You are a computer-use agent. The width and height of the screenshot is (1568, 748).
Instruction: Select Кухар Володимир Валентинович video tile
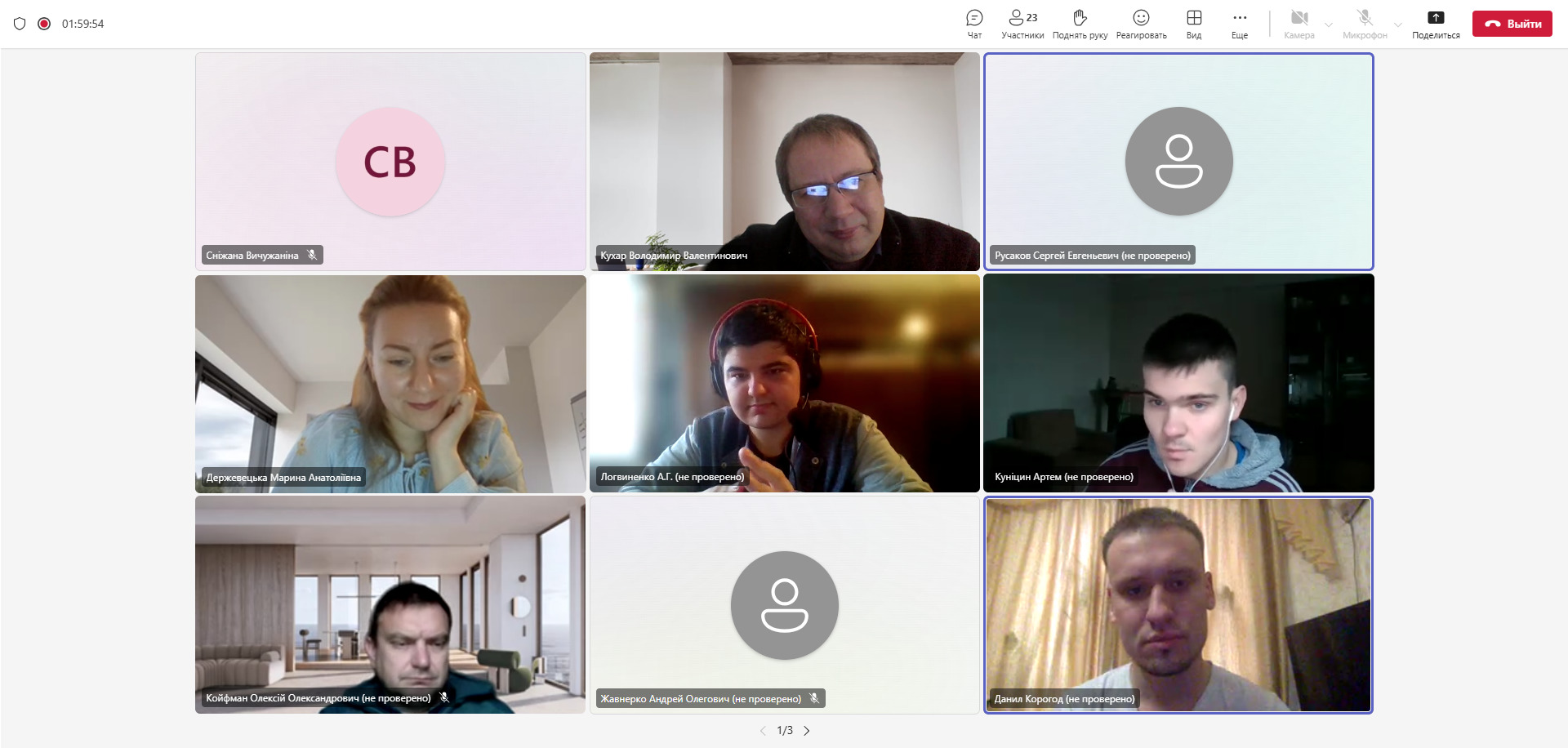tap(784, 161)
